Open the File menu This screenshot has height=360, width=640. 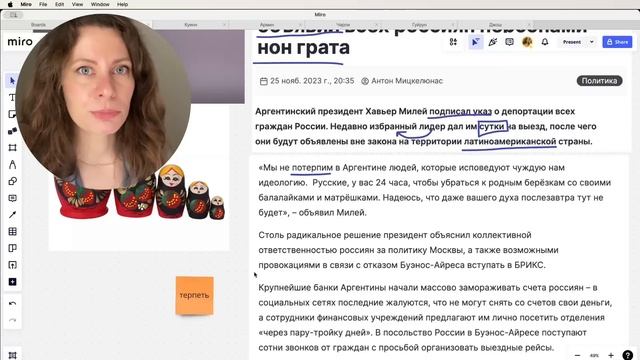point(43,4)
